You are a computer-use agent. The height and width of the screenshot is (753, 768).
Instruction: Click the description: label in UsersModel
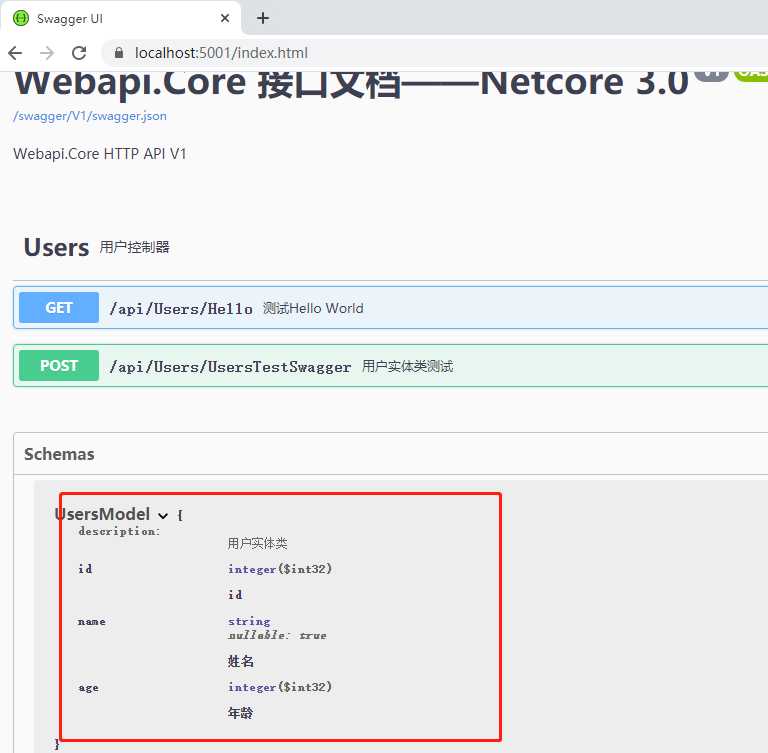click(119, 532)
